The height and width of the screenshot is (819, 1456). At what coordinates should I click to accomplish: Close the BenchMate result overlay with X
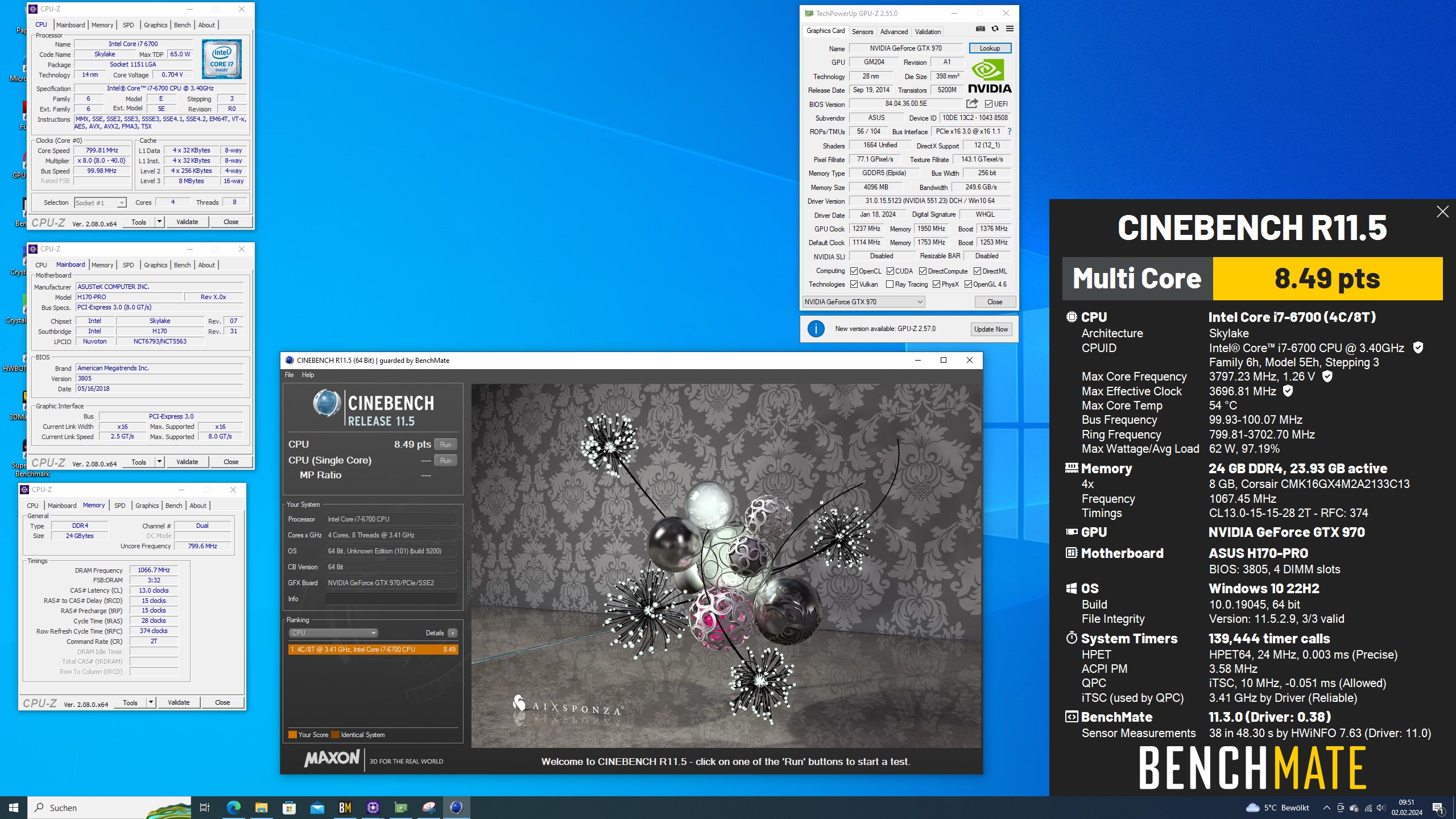click(1442, 212)
